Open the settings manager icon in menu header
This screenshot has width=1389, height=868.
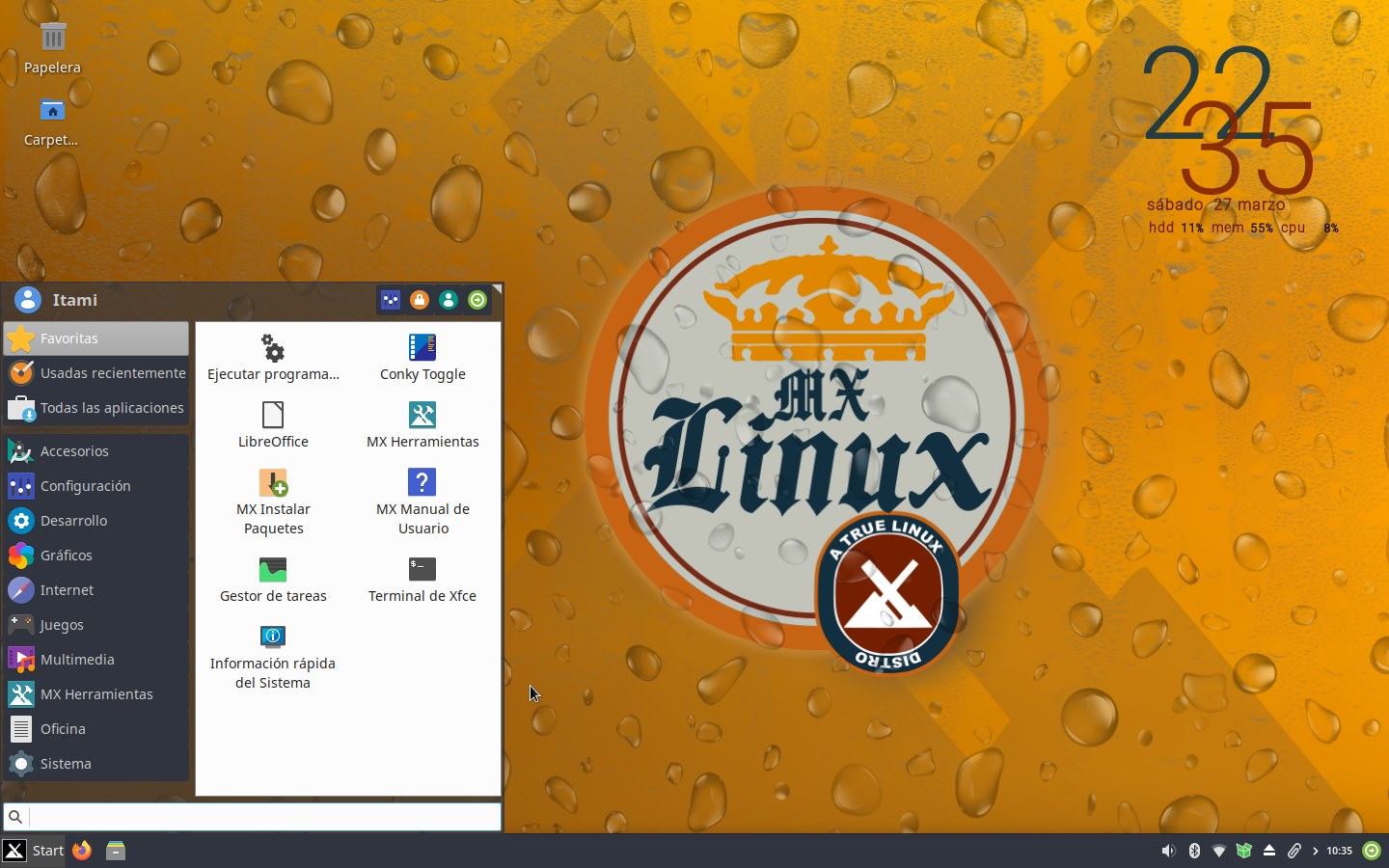click(x=390, y=300)
